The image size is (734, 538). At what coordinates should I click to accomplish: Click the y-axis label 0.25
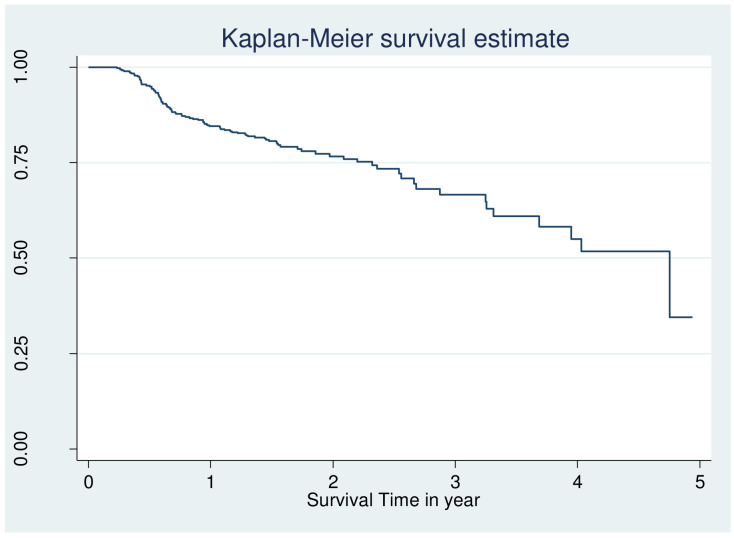21,354
